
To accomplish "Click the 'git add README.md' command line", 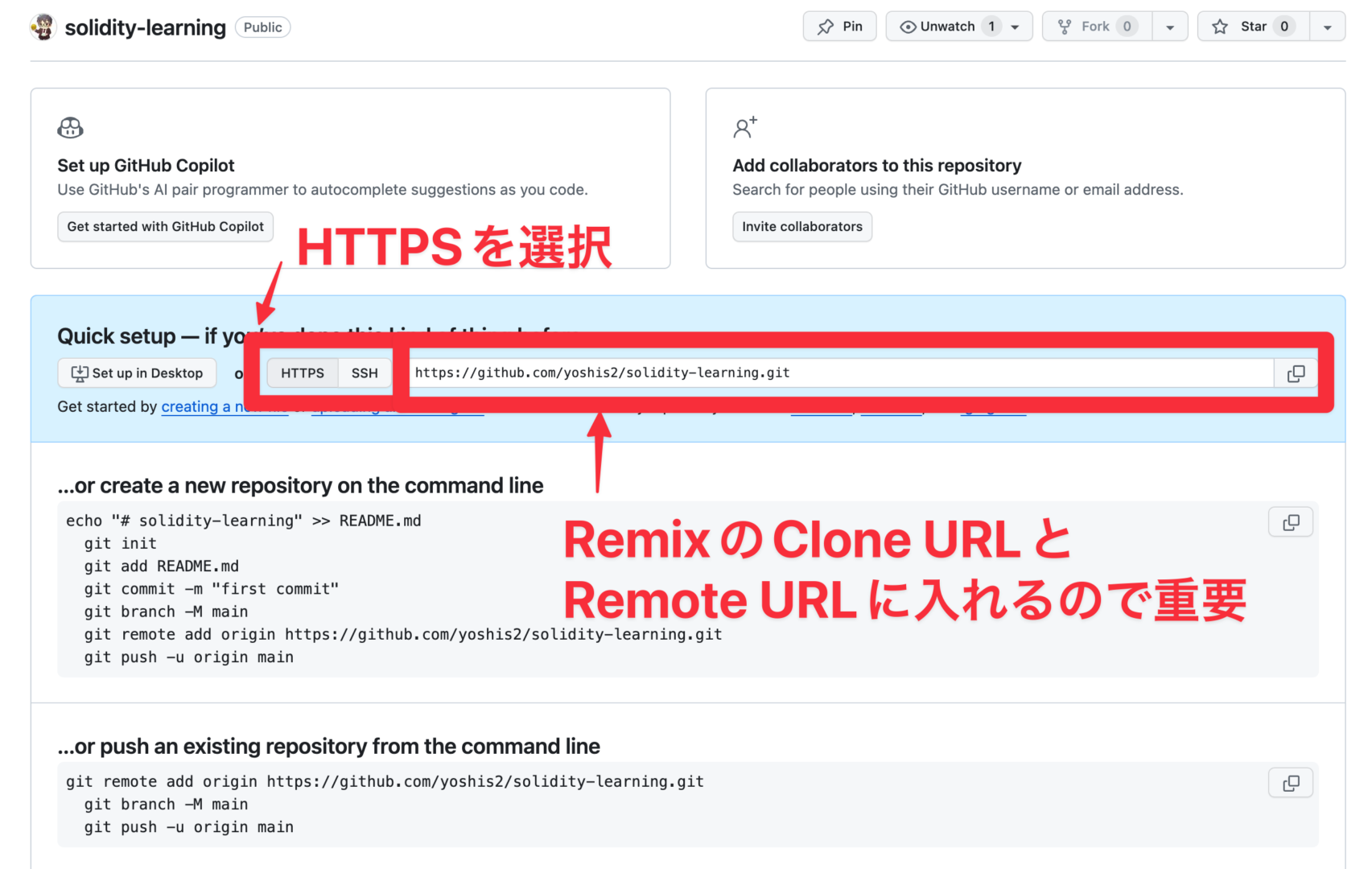I will point(162,566).
